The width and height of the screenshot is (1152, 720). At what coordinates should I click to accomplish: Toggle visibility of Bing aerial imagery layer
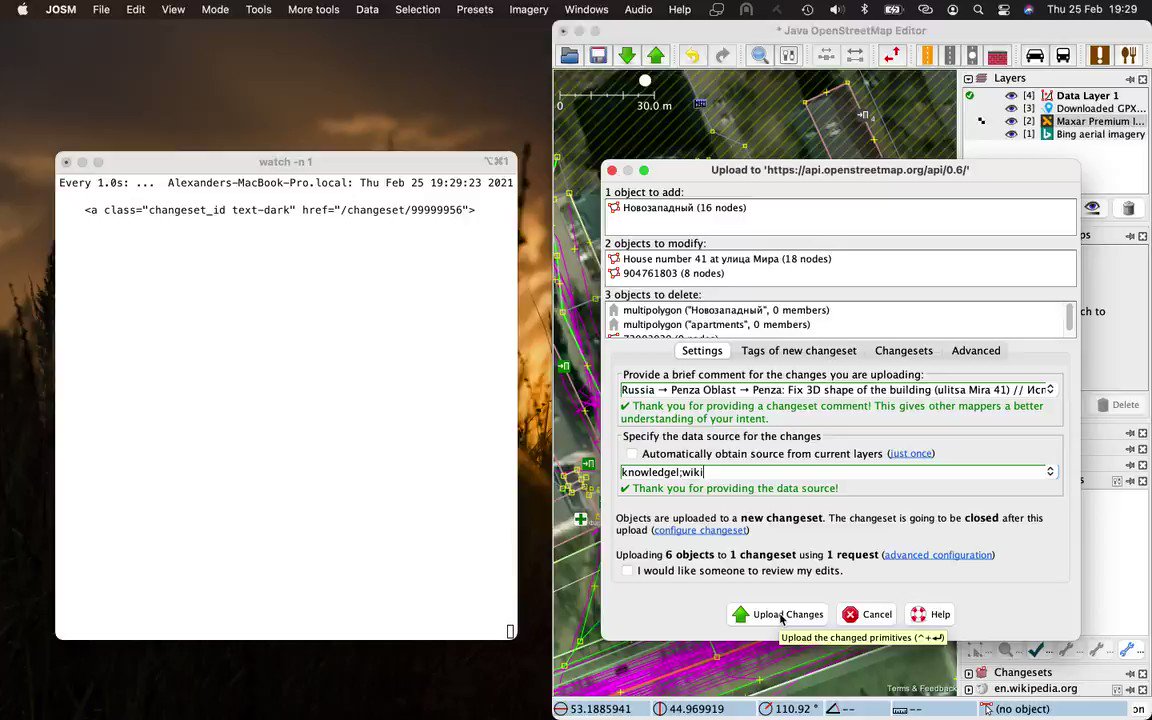[x=1011, y=134]
